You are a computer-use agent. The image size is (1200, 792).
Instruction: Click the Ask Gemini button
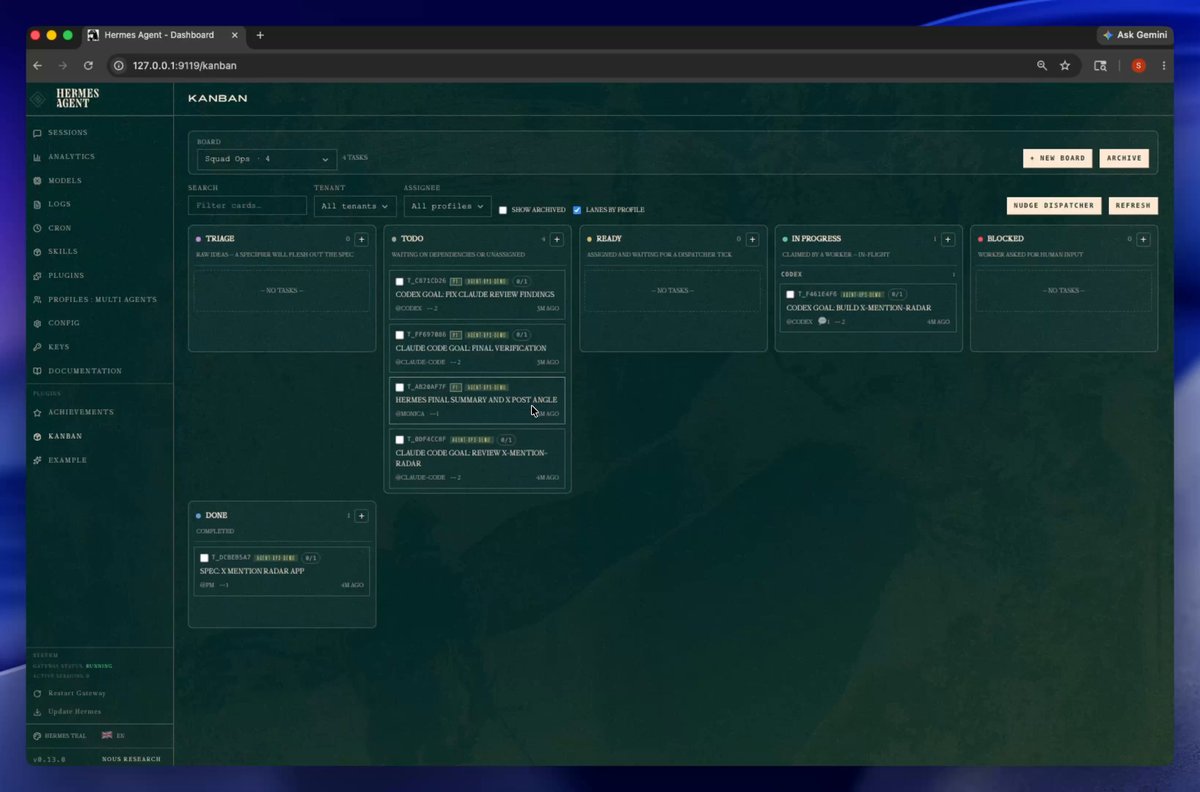[x=1135, y=35]
